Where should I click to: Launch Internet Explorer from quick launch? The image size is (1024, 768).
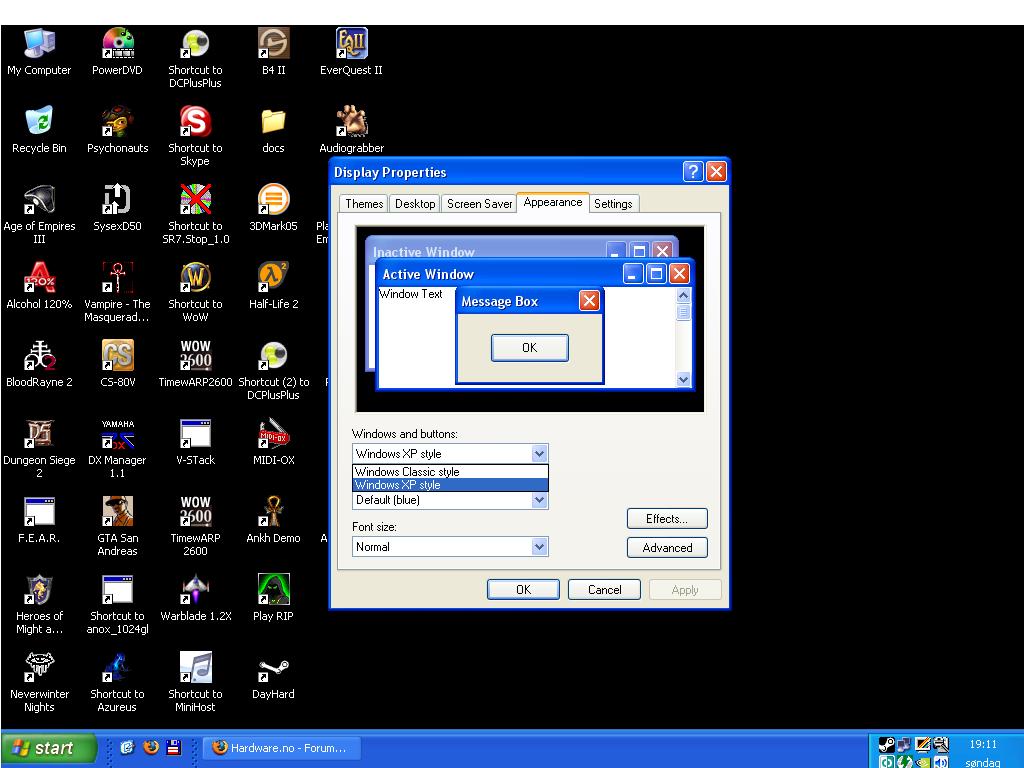pos(128,747)
